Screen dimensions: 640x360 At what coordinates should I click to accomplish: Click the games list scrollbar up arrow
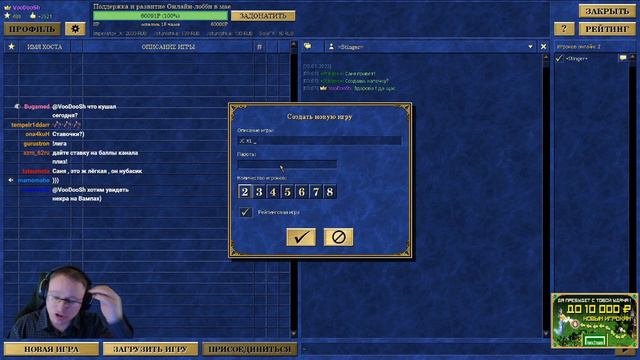click(x=293, y=44)
